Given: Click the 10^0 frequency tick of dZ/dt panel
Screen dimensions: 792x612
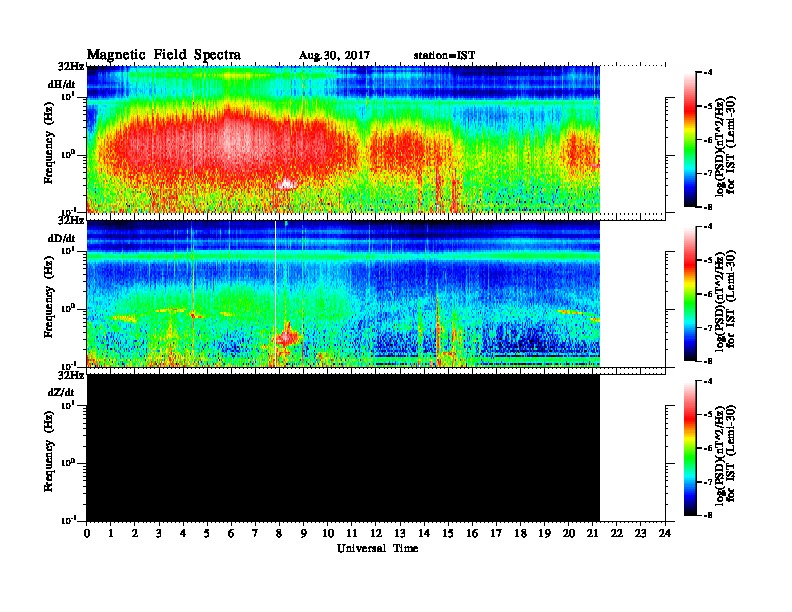Looking at the screenshot, I should tap(68, 463).
